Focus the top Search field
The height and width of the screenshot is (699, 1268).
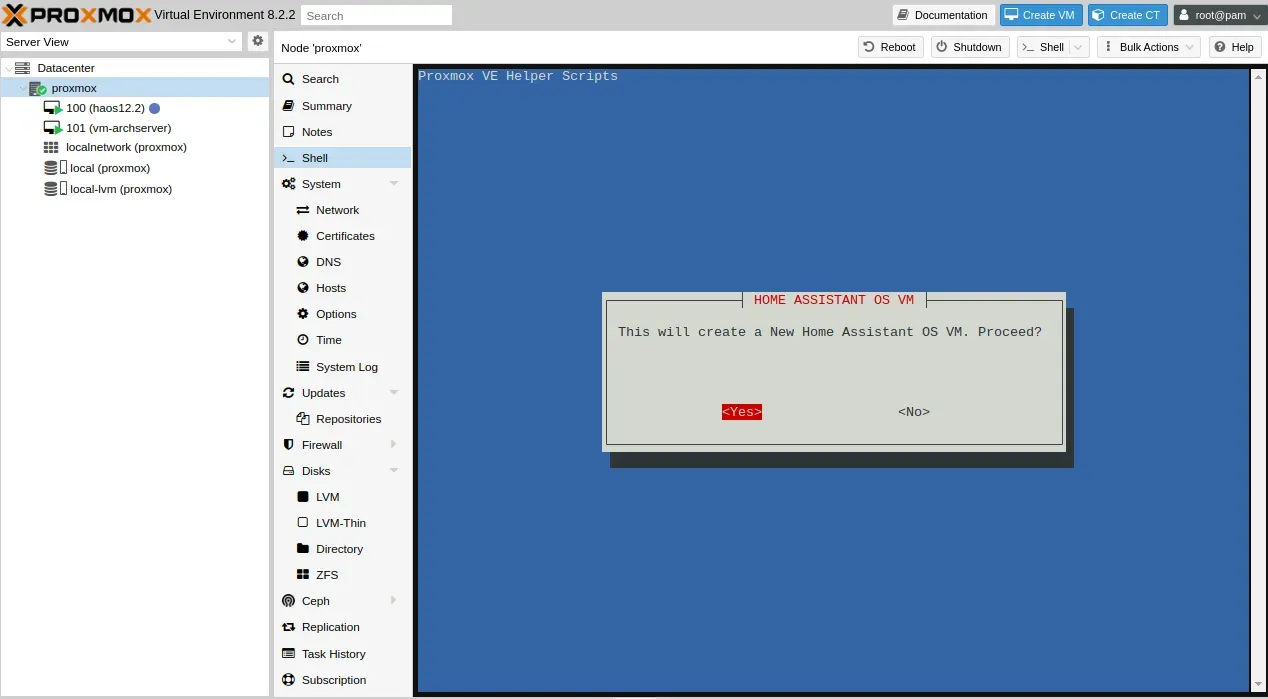click(377, 16)
